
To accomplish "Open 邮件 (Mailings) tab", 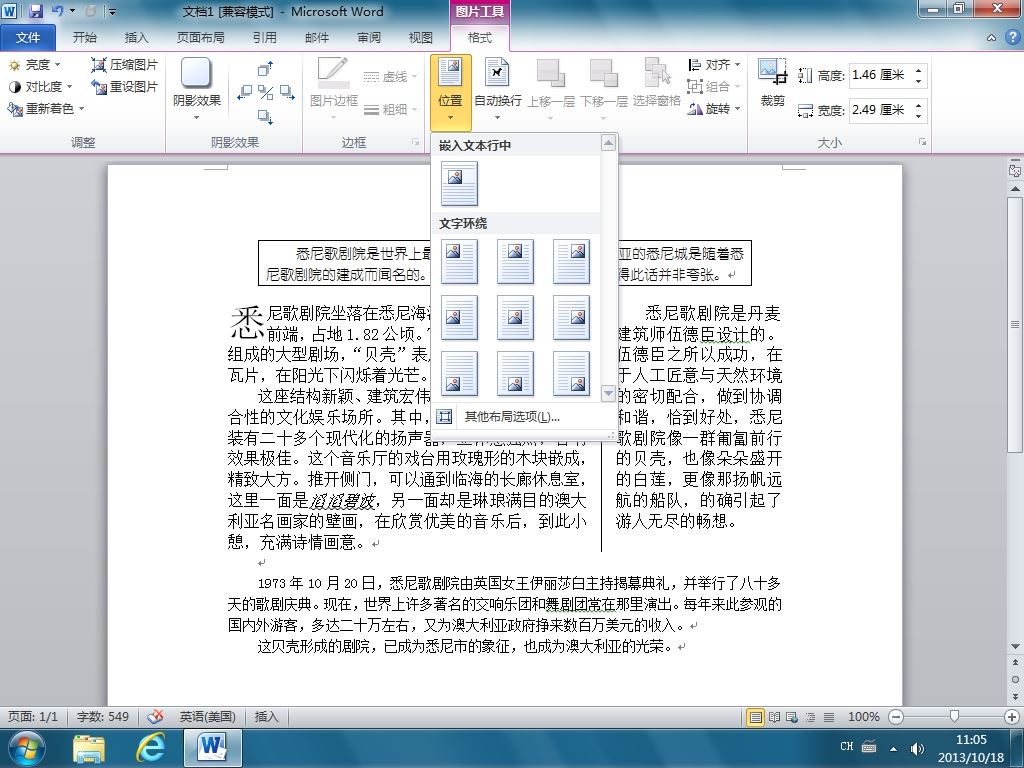I will click(x=317, y=37).
